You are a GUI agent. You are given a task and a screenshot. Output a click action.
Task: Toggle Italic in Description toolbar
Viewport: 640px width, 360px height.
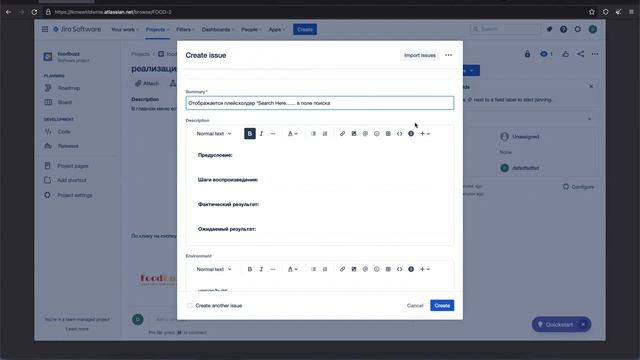pos(261,133)
